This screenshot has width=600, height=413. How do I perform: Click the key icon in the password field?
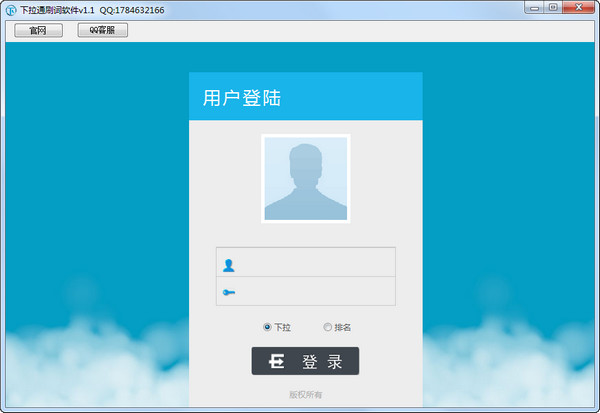(x=229, y=292)
